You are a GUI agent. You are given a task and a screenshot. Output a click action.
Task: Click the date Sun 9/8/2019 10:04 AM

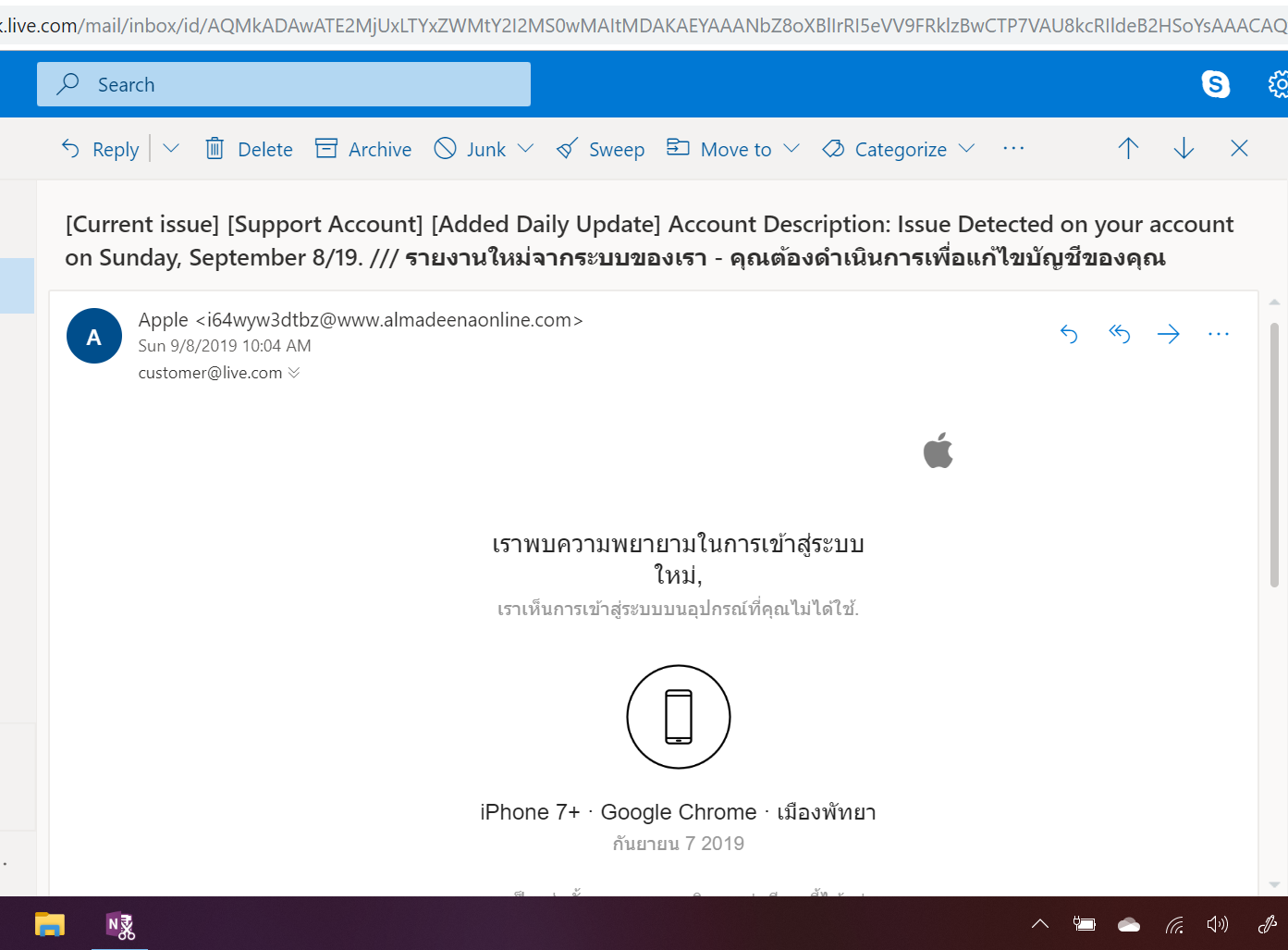(225, 345)
